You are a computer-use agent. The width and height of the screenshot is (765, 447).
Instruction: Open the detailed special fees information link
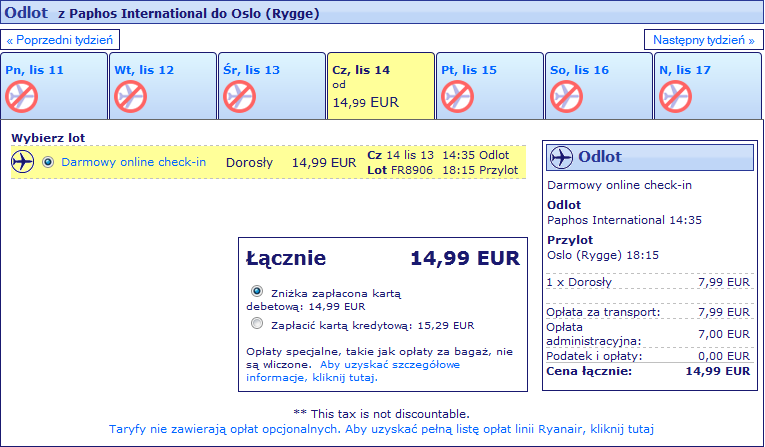click(x=353, y=371)
